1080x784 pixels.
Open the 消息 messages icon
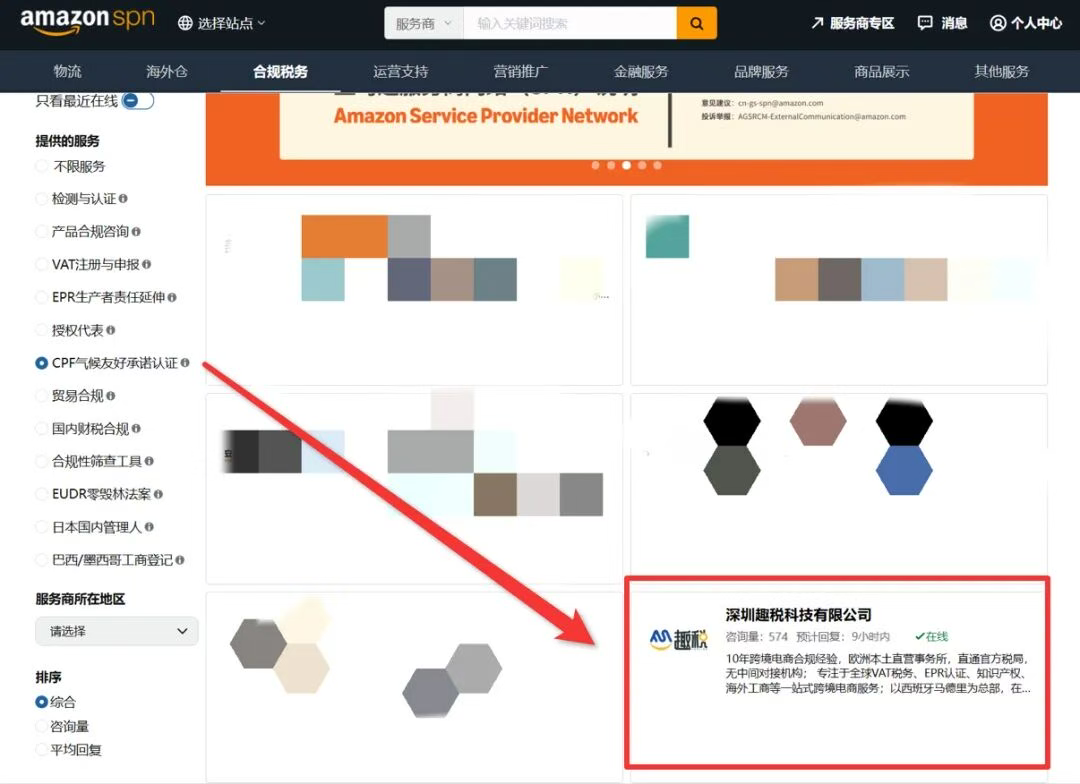[926, 22]
